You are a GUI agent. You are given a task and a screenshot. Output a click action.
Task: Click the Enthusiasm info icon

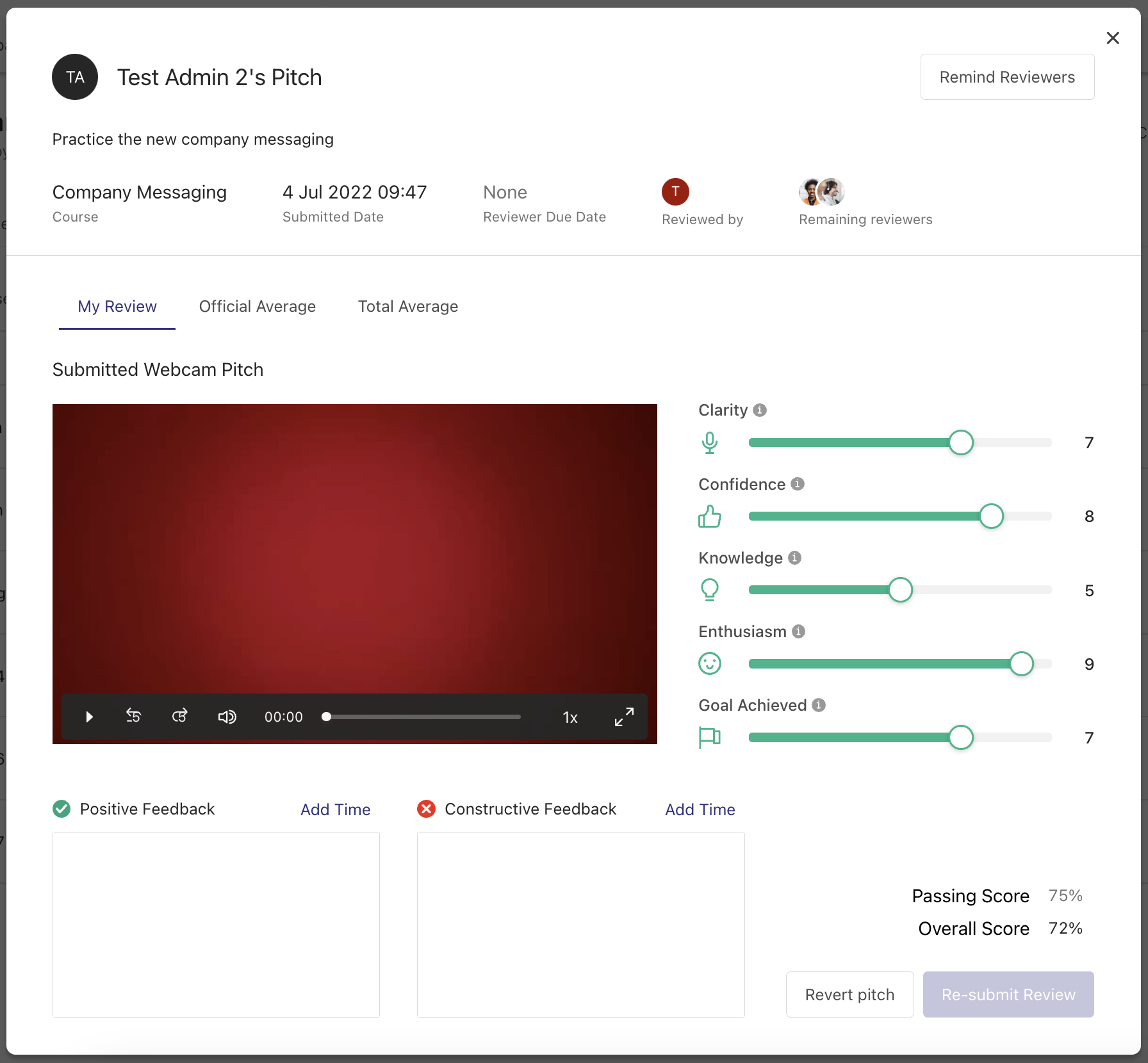pos(799,631)
